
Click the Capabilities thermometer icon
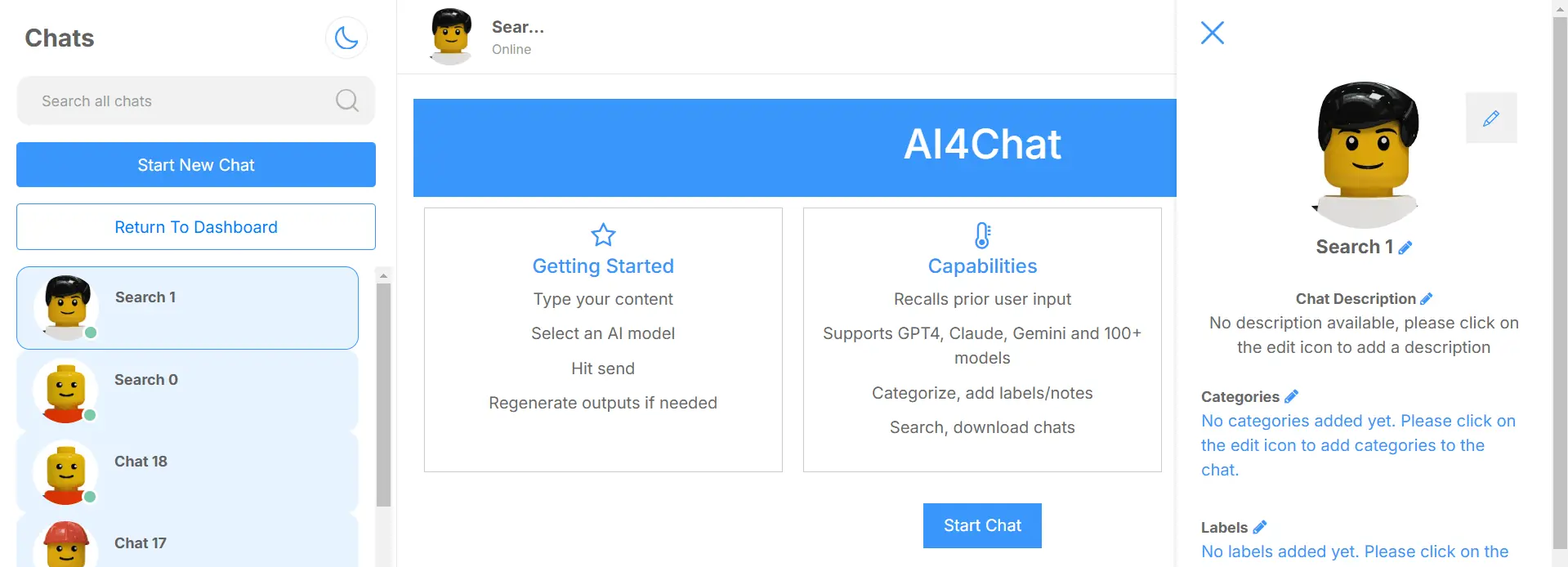click(x=982, y=235)
